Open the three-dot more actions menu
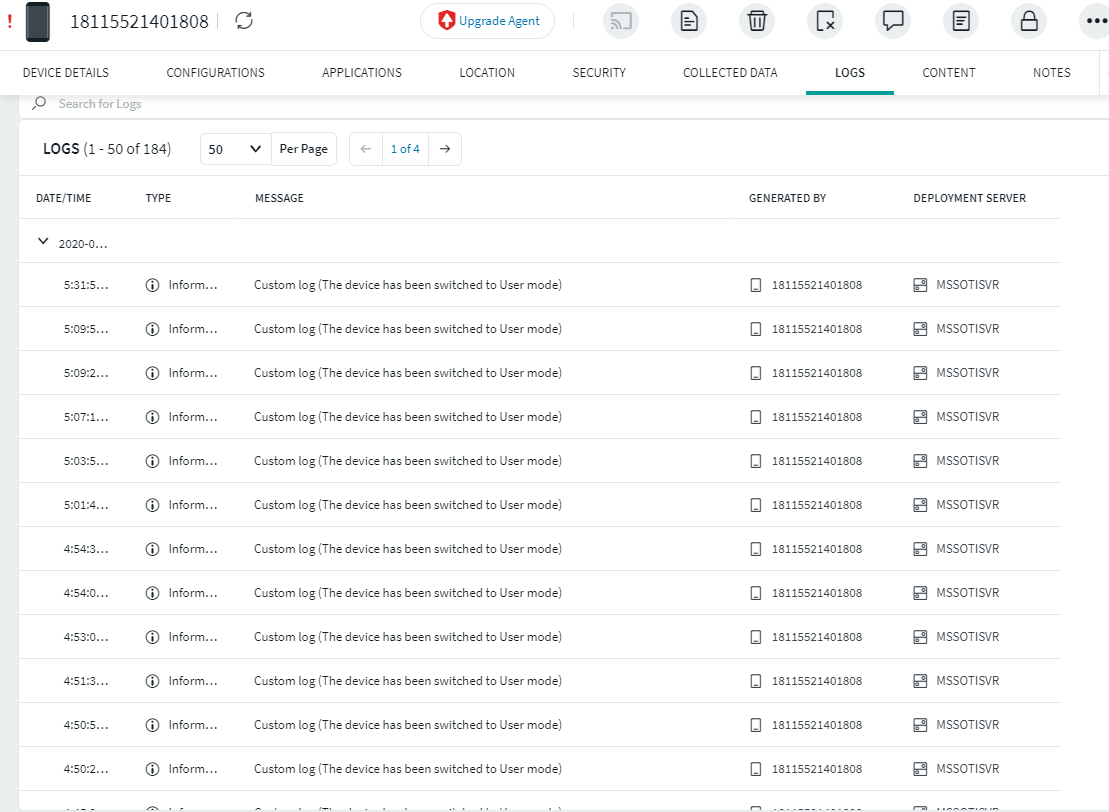 (x=1095, y=21)
